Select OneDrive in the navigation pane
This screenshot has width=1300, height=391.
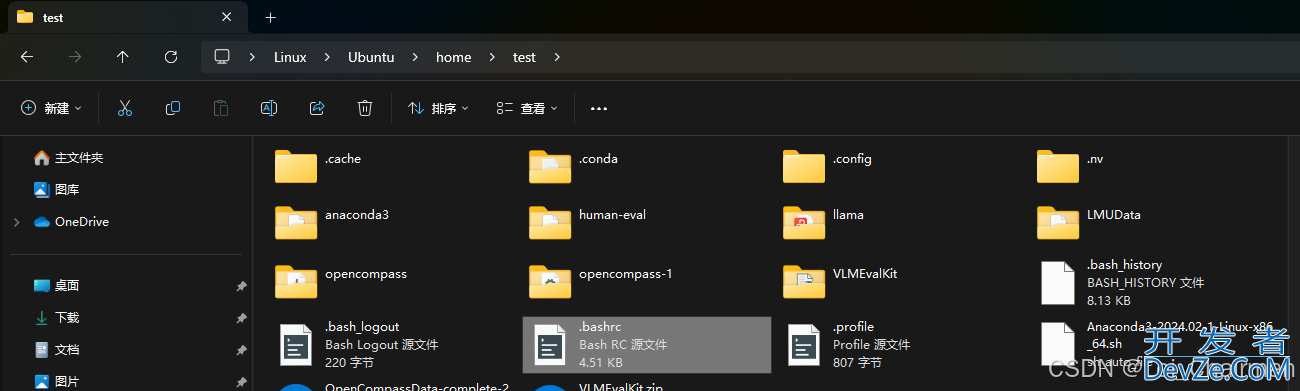tap(71, 221)
